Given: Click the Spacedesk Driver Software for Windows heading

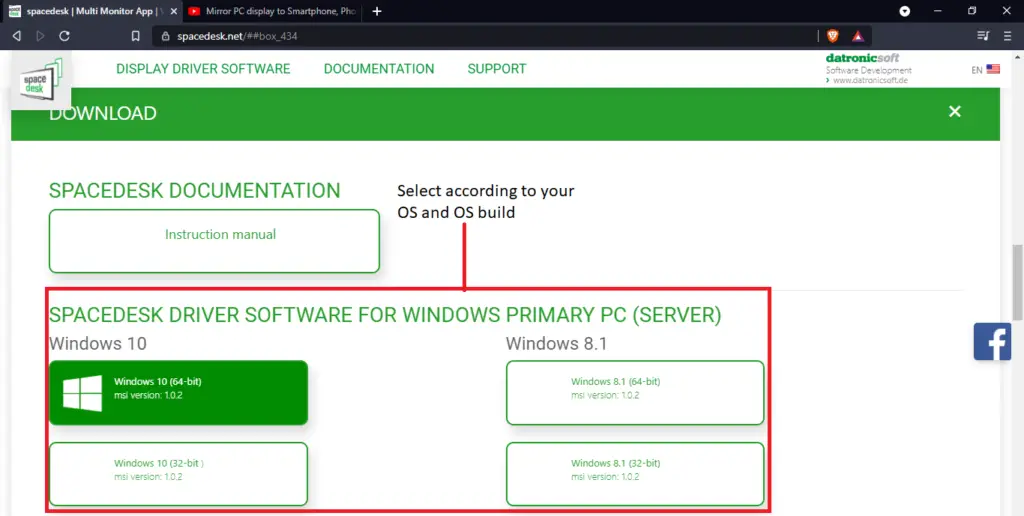Looking at the screenshot, I should pyautogui.click(x=385, y=315).
